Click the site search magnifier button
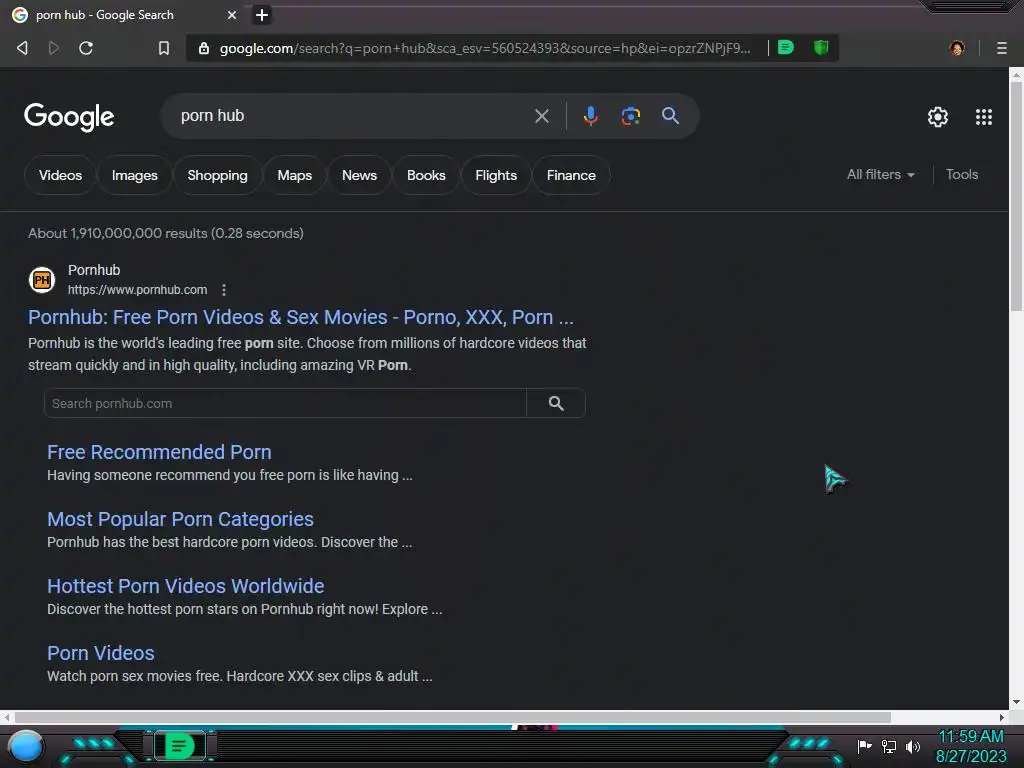1024x768 pixels. point(556,404)
